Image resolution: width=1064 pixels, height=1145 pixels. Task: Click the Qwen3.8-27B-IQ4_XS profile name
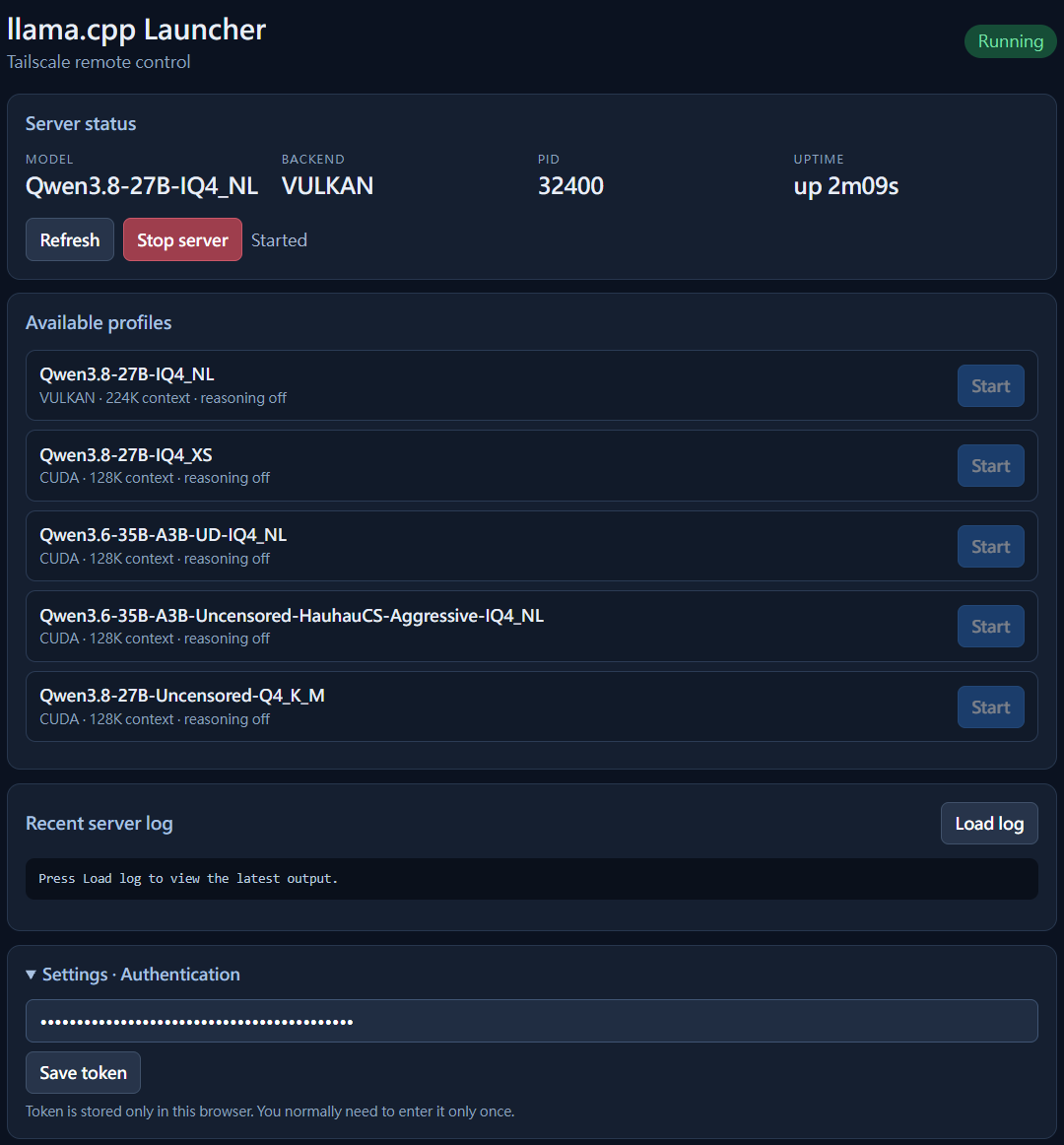click(125, 455)
